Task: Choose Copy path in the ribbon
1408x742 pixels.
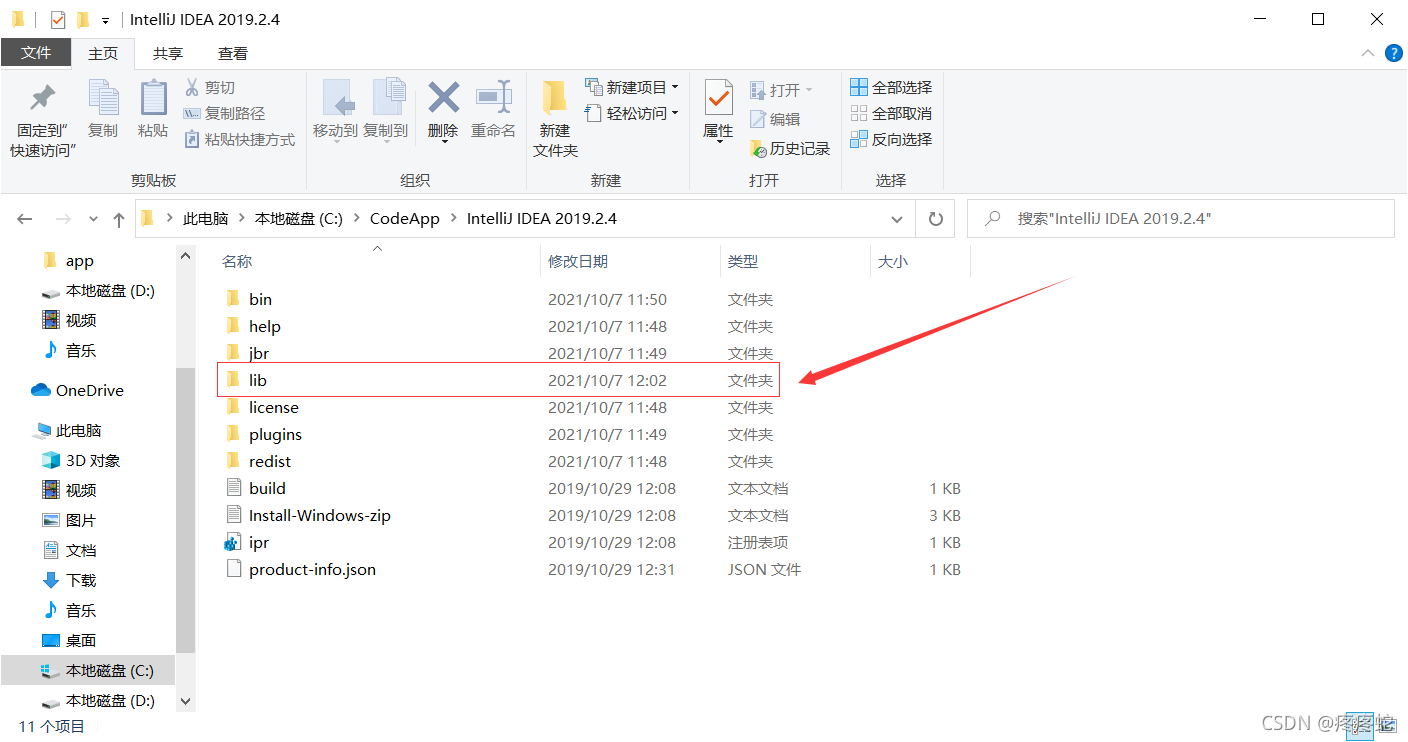Action: pos(225,114)
